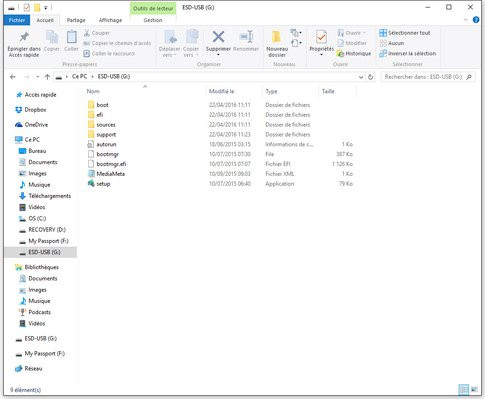Expand address bar history dropdown
This screenshot has height=399, width=485.
point(361,77)
